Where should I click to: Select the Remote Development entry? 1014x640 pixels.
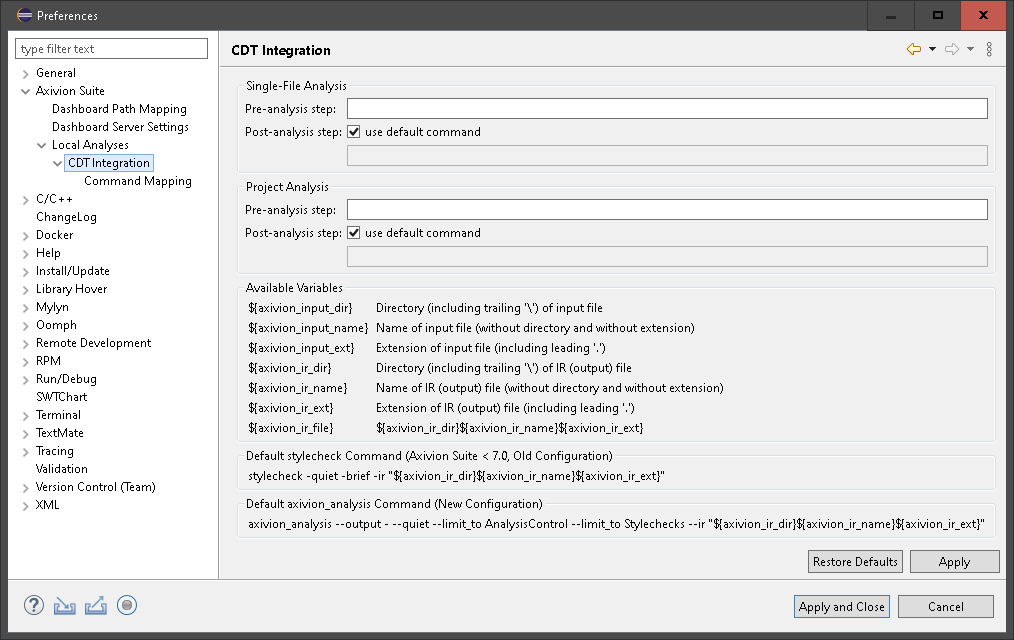[x=93, y=343]
